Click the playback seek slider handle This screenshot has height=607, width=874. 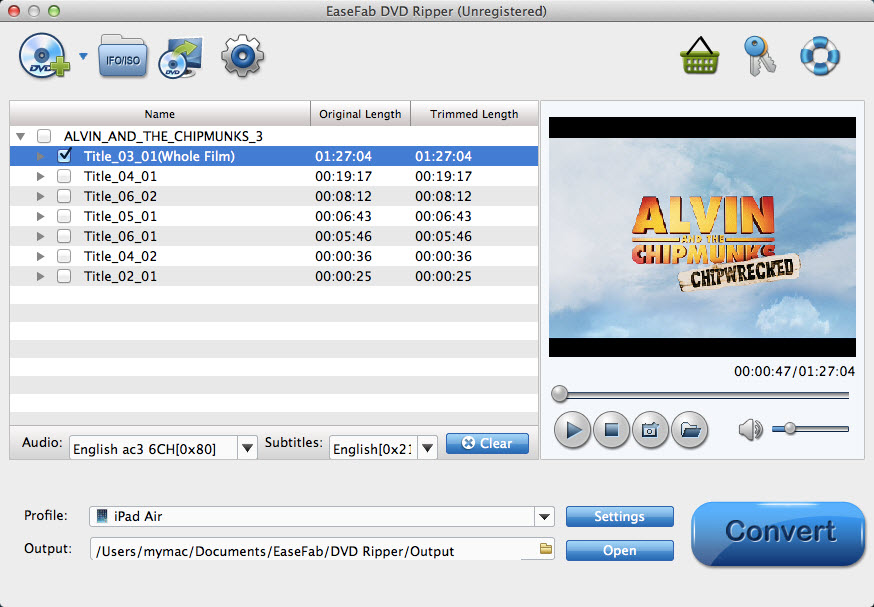(559, 394)
